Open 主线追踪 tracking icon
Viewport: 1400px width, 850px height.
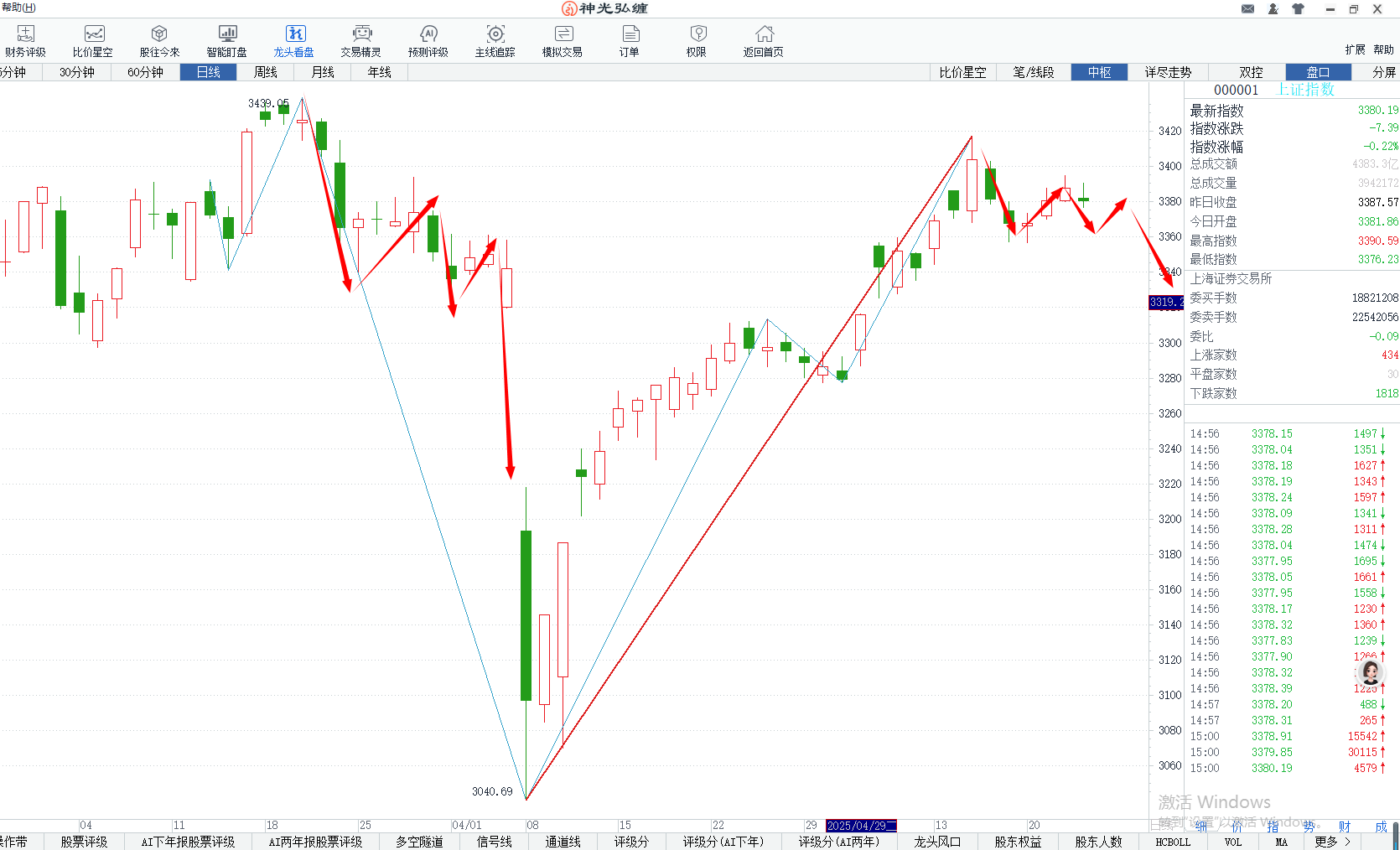tap(495, 40)
